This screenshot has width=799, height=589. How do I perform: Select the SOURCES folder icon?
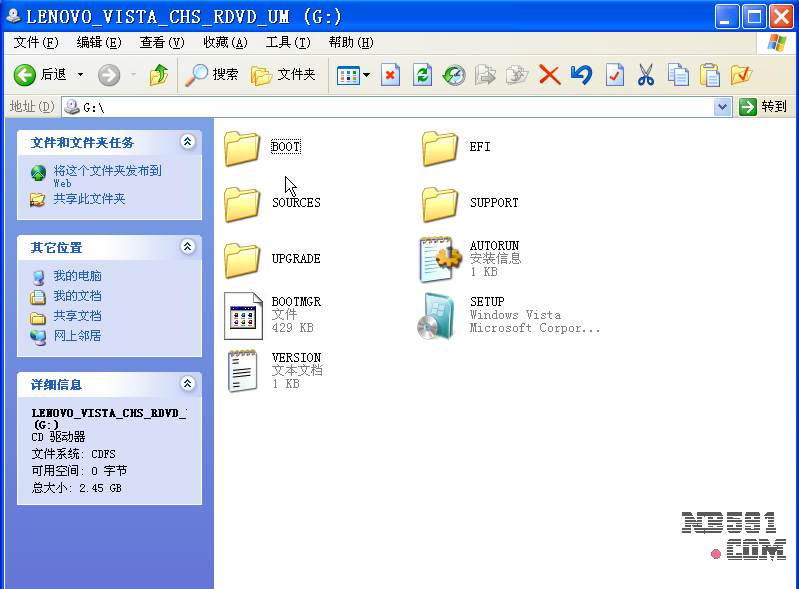tap(242, 204)
